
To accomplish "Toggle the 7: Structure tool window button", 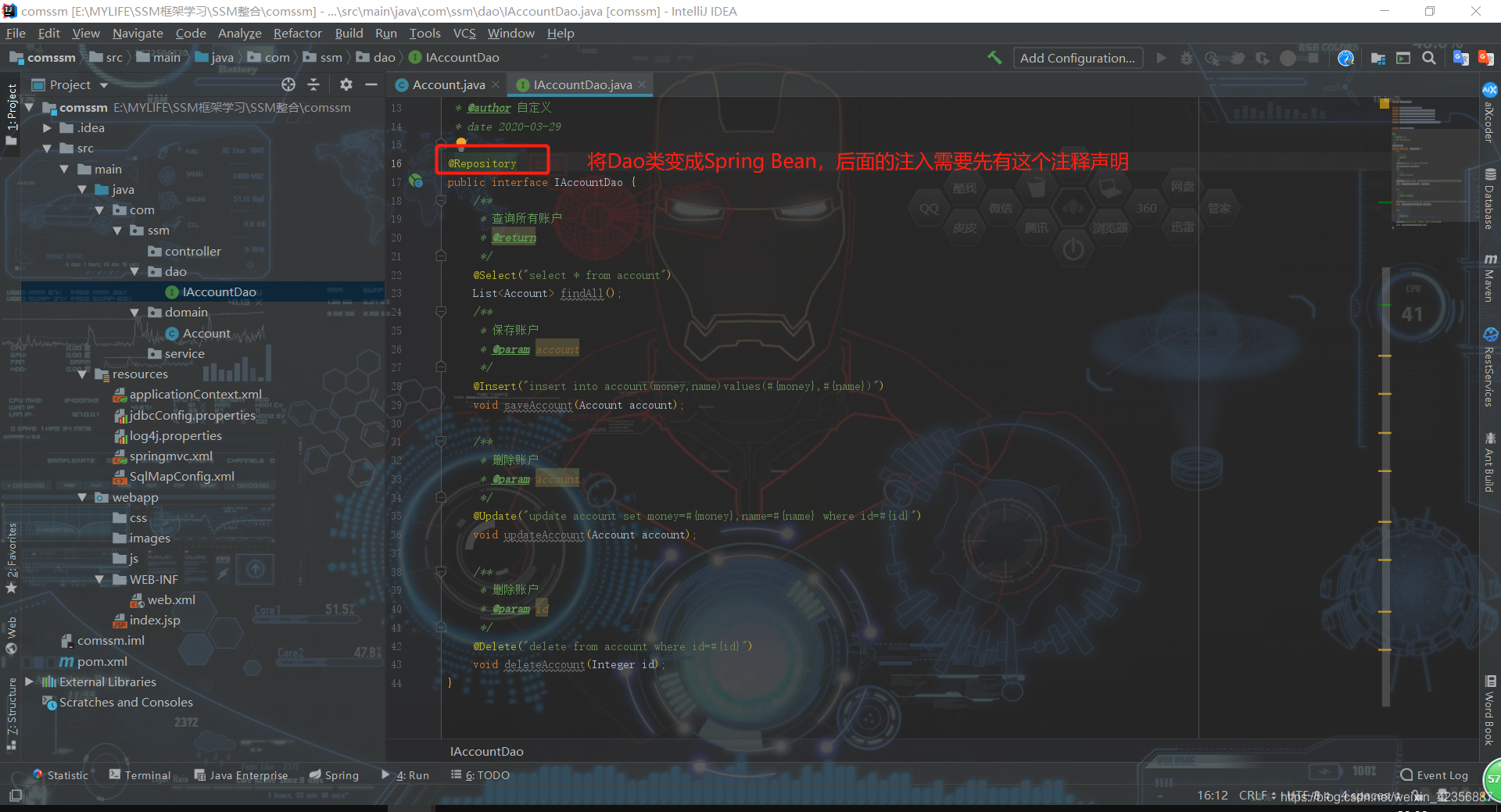I will pos(11,713).
